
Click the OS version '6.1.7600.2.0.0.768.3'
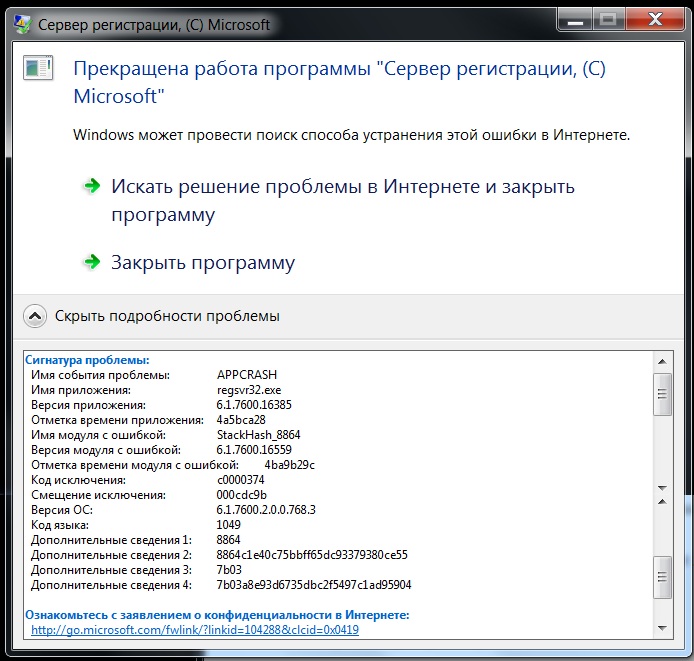tap(266, 510)
